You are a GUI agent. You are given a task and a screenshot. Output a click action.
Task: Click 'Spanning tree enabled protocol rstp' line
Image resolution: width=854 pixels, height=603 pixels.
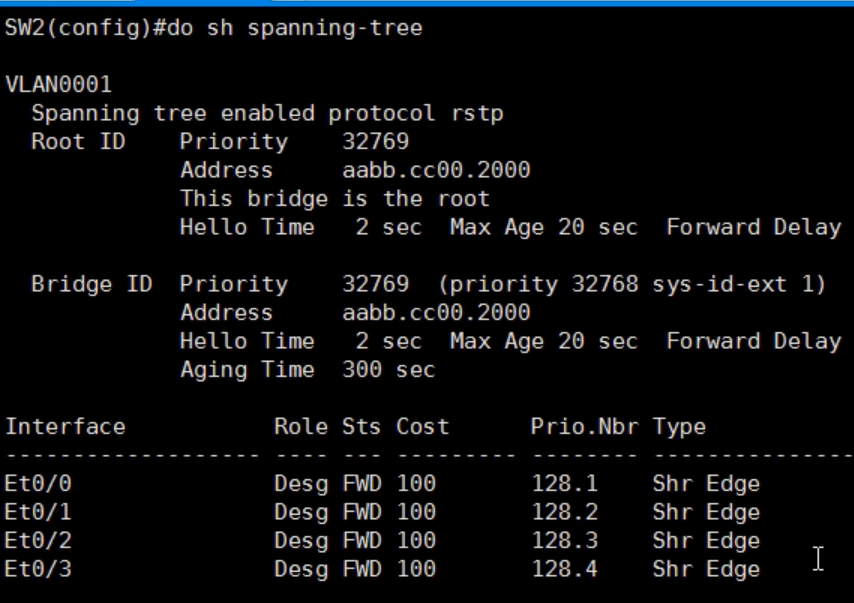pyautogui.click(x=267, y=113)
